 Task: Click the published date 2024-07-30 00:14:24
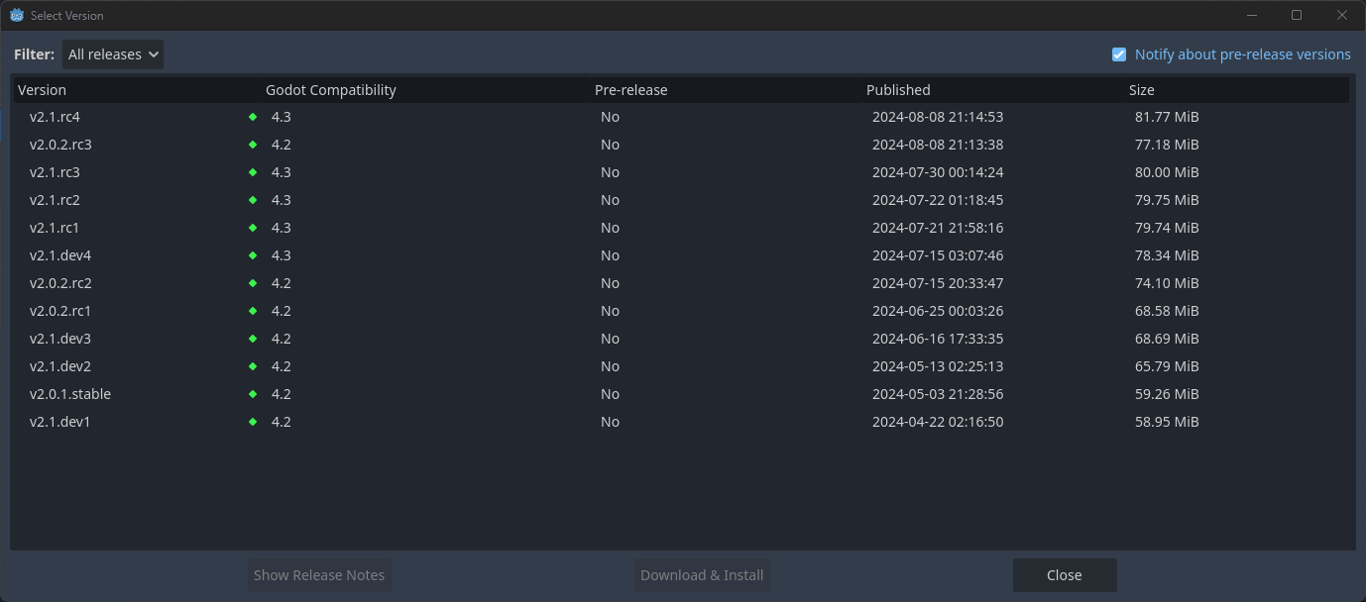pyautogui.click(x=938, y=172)
